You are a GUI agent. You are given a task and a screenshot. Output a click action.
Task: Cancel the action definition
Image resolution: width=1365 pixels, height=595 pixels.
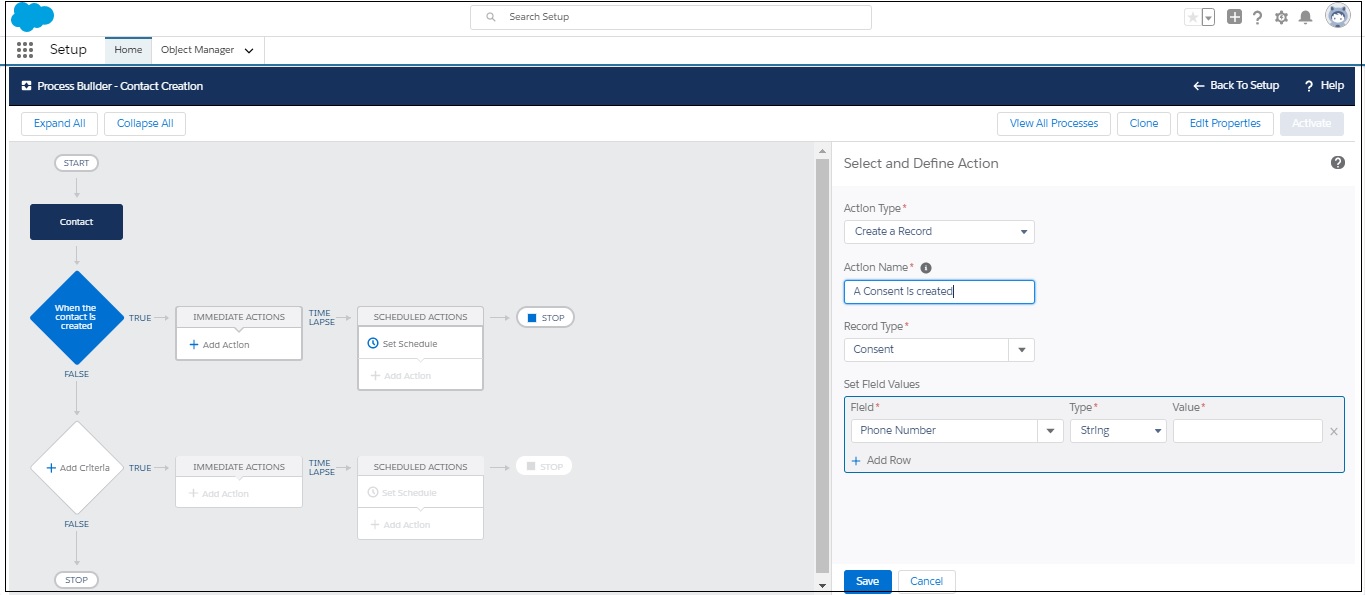926,582
